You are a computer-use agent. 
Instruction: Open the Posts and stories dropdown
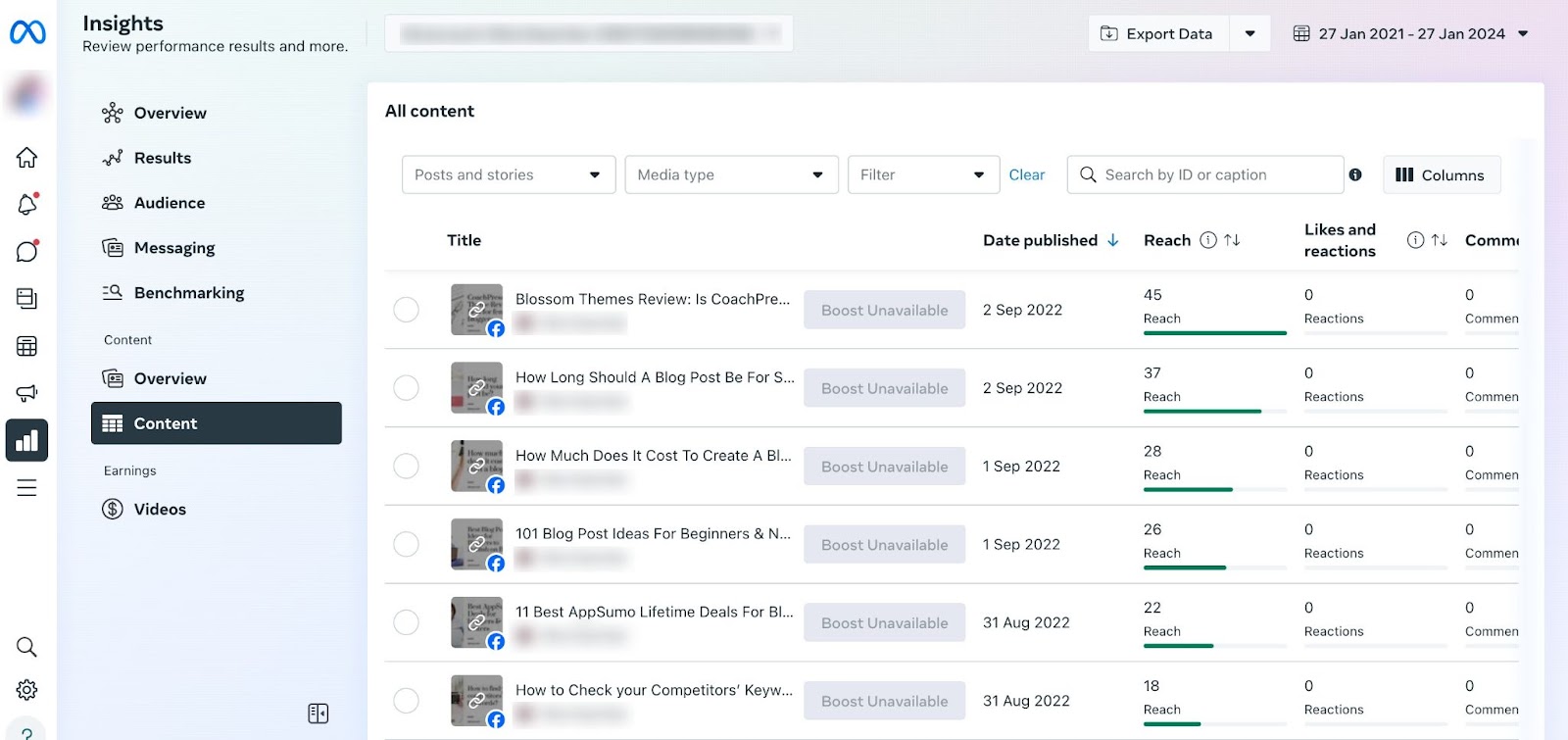coord(509,174)
